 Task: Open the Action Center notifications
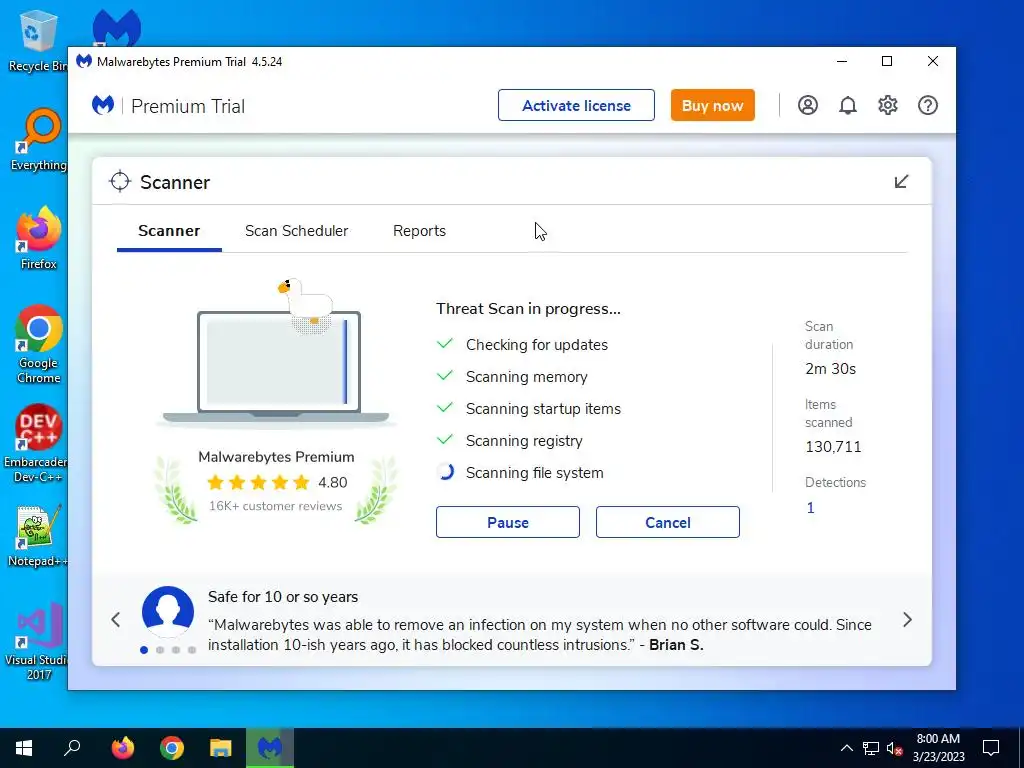991,748
